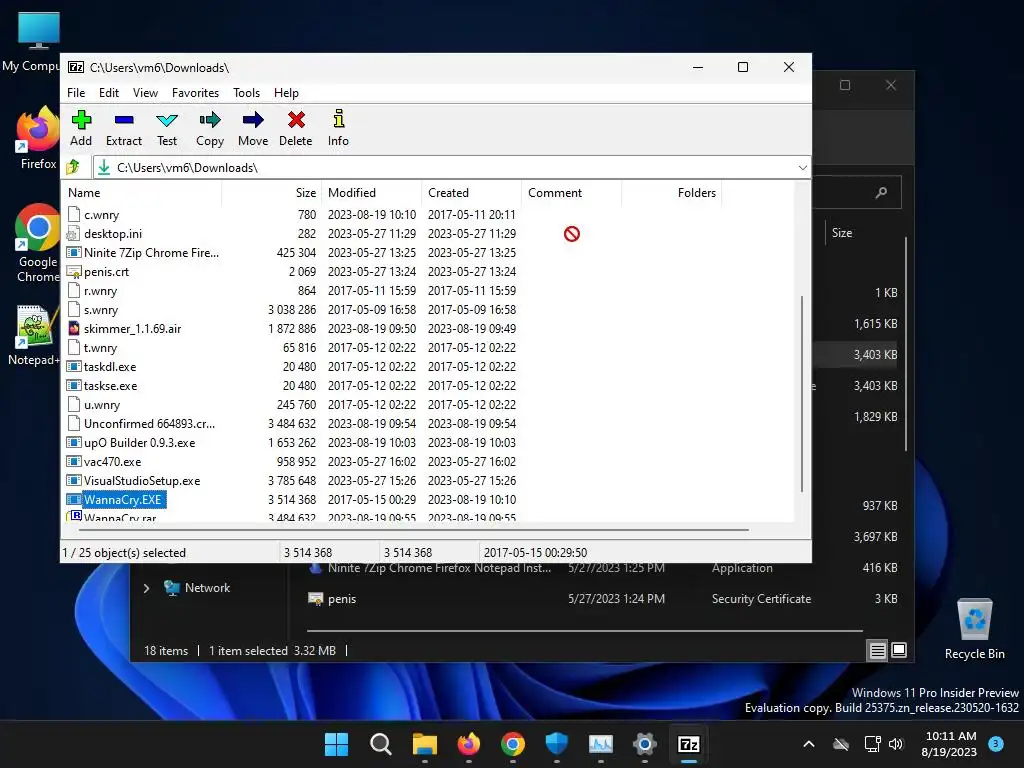Select the penis Security Certificate row in Explorer
Screen dimensions: 1024x768
[x=602, y=599]
